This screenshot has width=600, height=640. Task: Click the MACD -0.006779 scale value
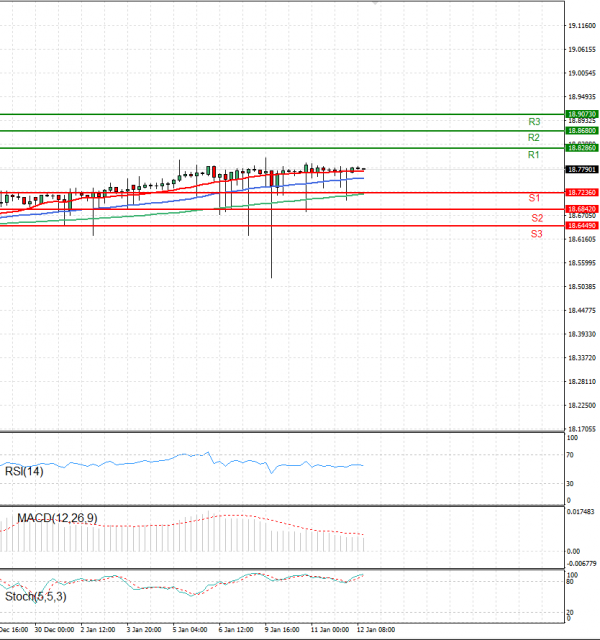pos(582,564)
